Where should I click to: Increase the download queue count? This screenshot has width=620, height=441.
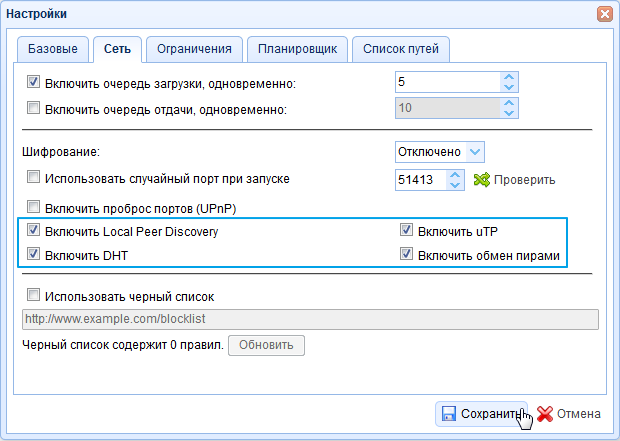(x=509, y=77)
